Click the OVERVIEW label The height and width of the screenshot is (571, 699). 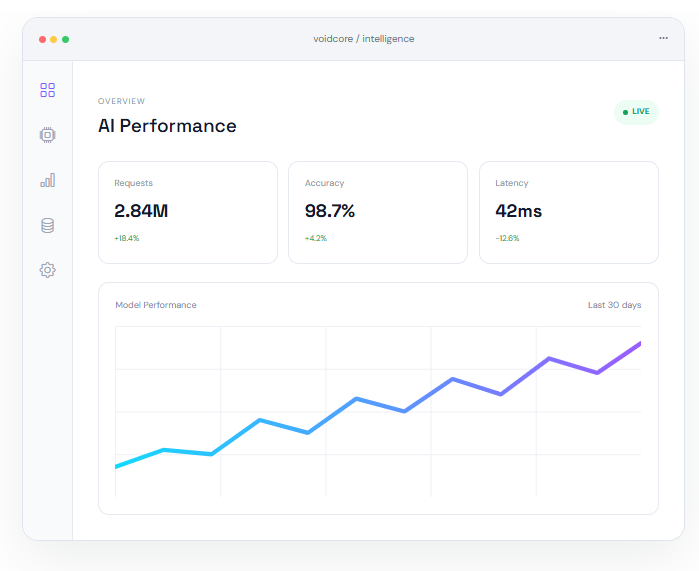pos(121,101)
